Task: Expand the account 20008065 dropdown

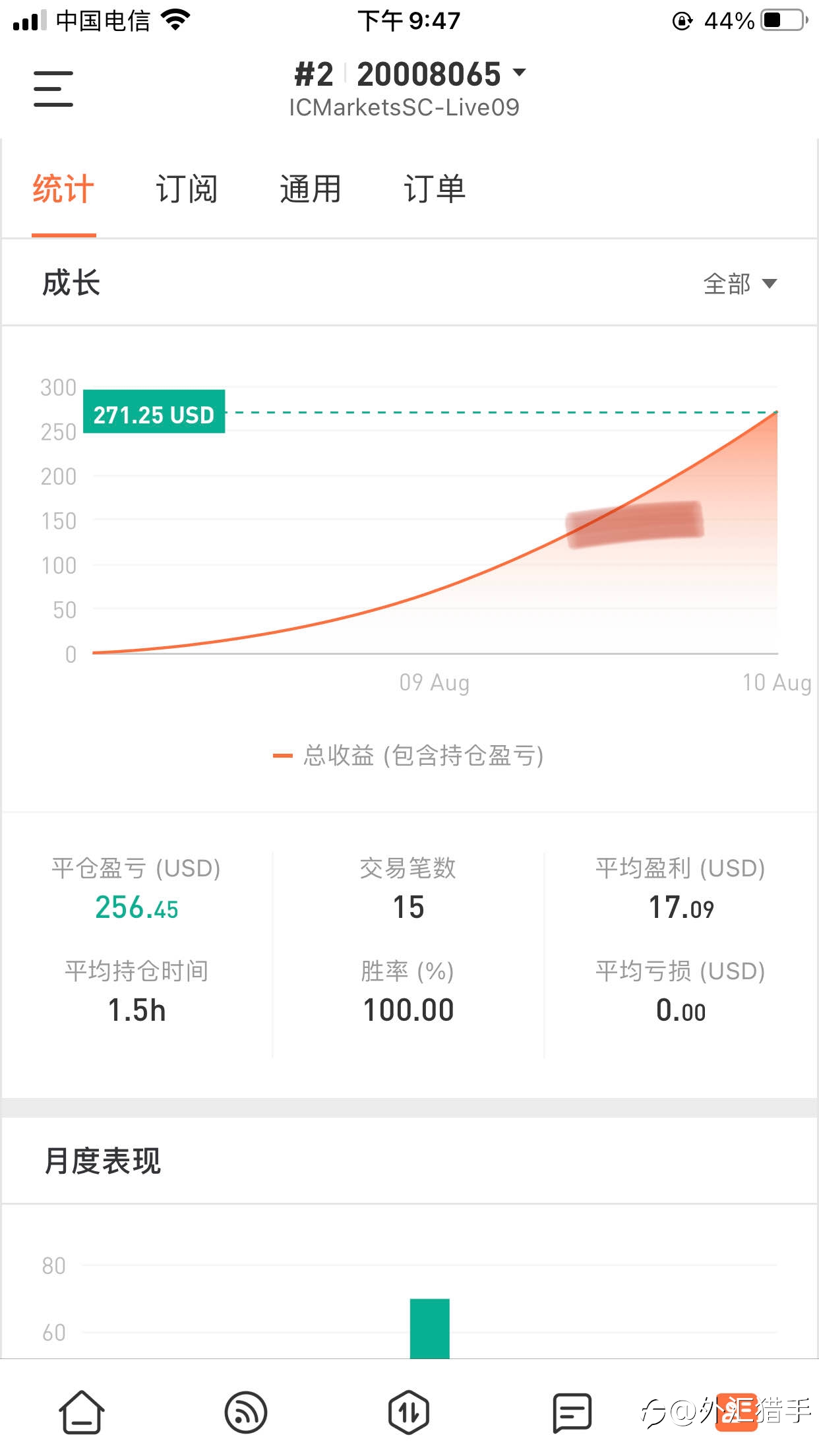Action: point(442,74)
